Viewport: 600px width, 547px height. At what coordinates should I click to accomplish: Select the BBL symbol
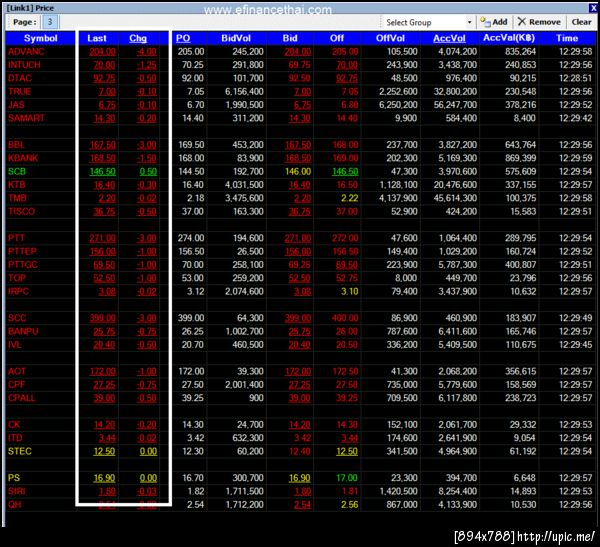point(16,145)
